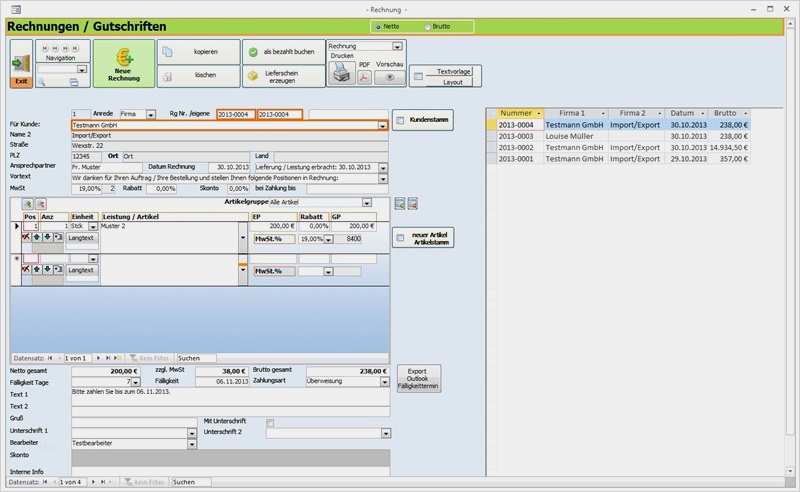
Task: Export invoice using the PDF icon
Action: [365, 77]
